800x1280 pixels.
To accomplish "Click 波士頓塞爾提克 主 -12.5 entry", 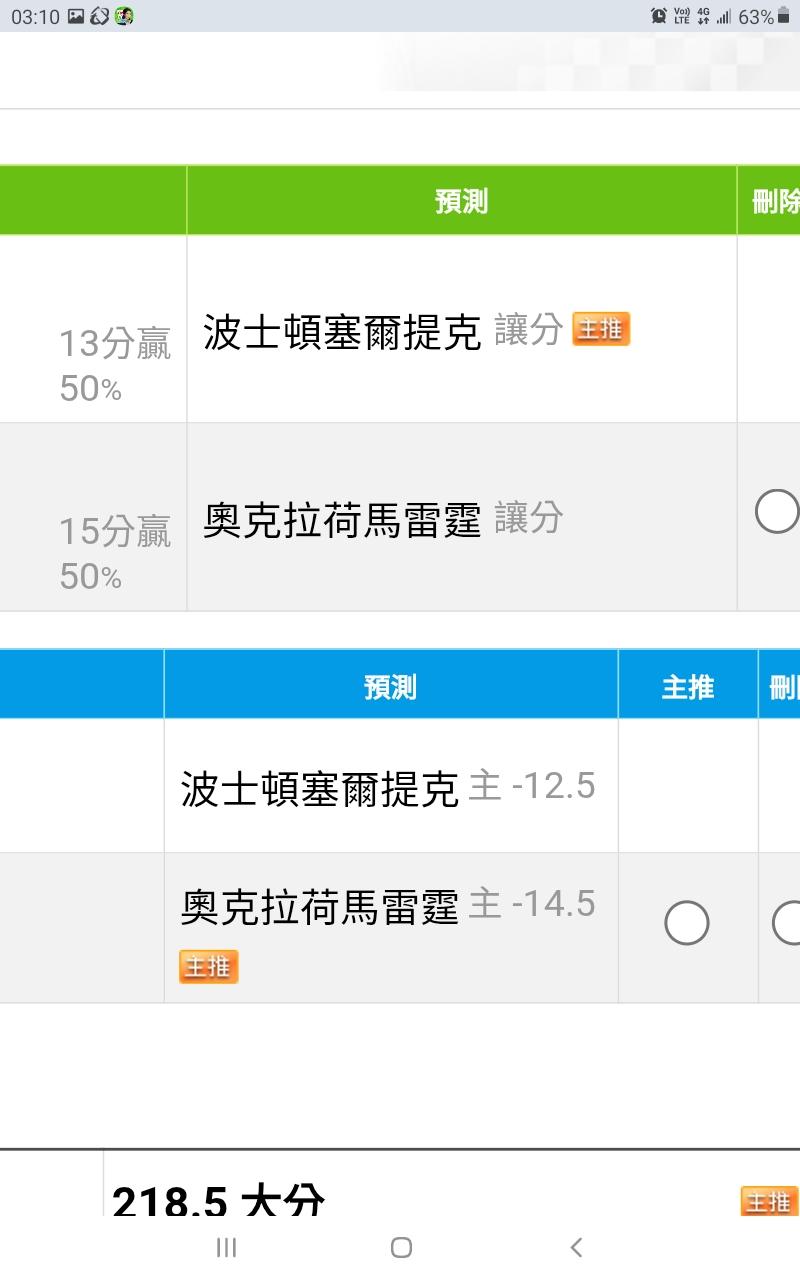I will tap(320, 788).
